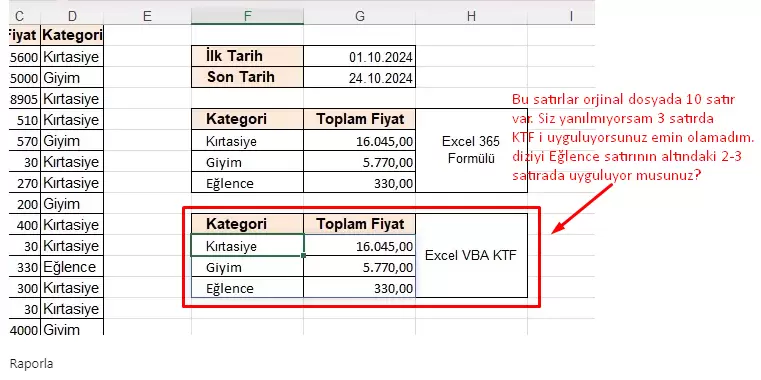Select 330,00 in VBA KTF table
The width and height of the screenshot is (761, 380).
point(360,287)
